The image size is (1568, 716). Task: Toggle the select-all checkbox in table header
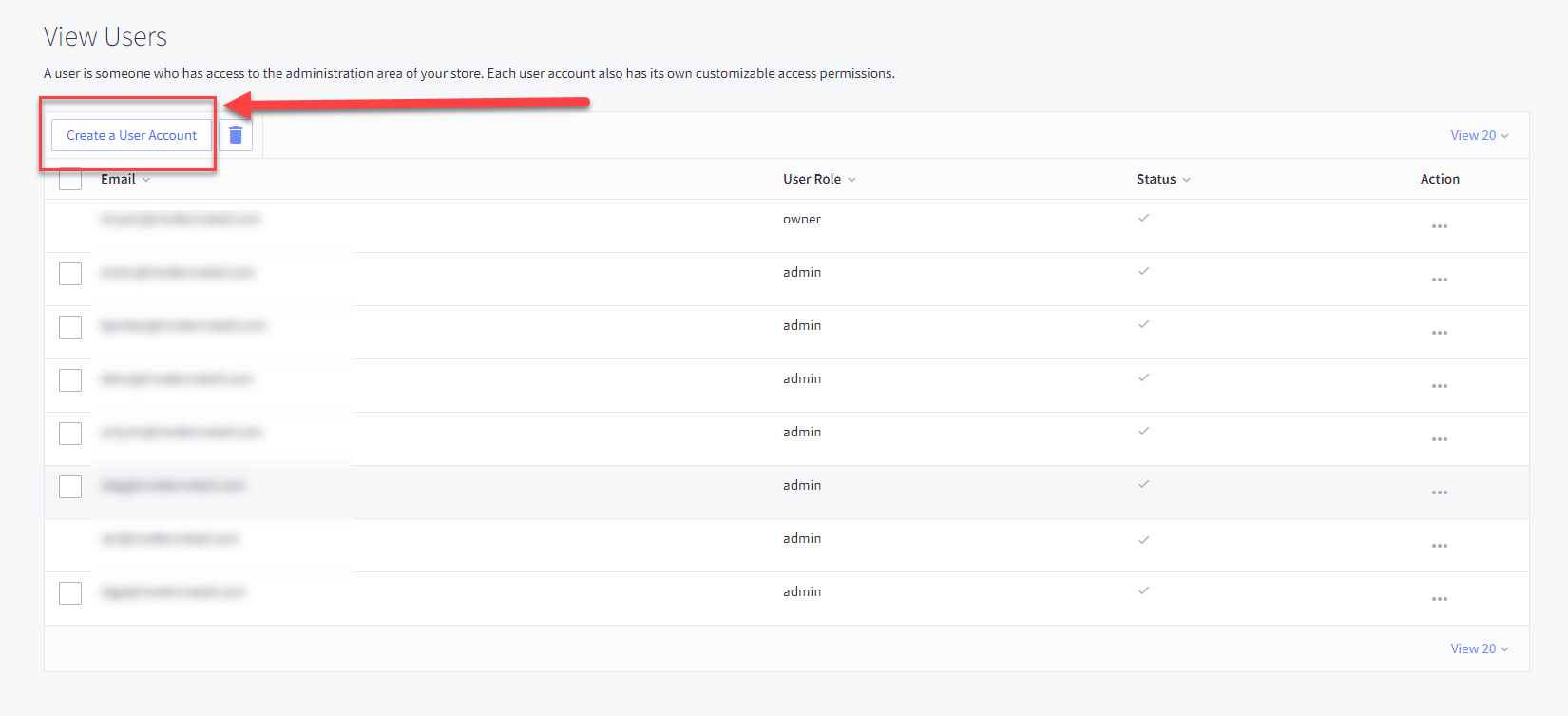coord(70,179)
